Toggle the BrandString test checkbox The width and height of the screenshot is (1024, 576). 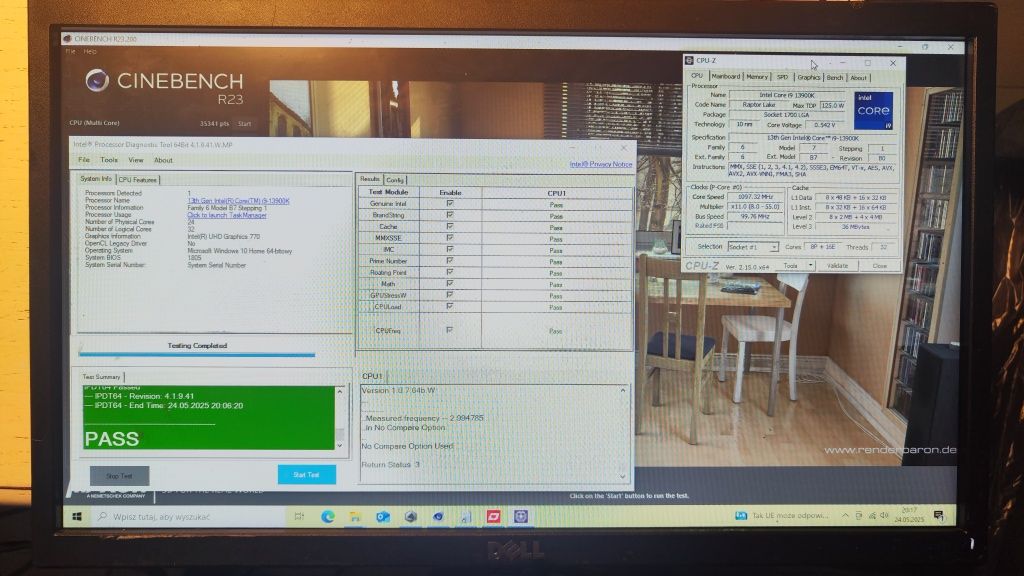click(449, 215)
